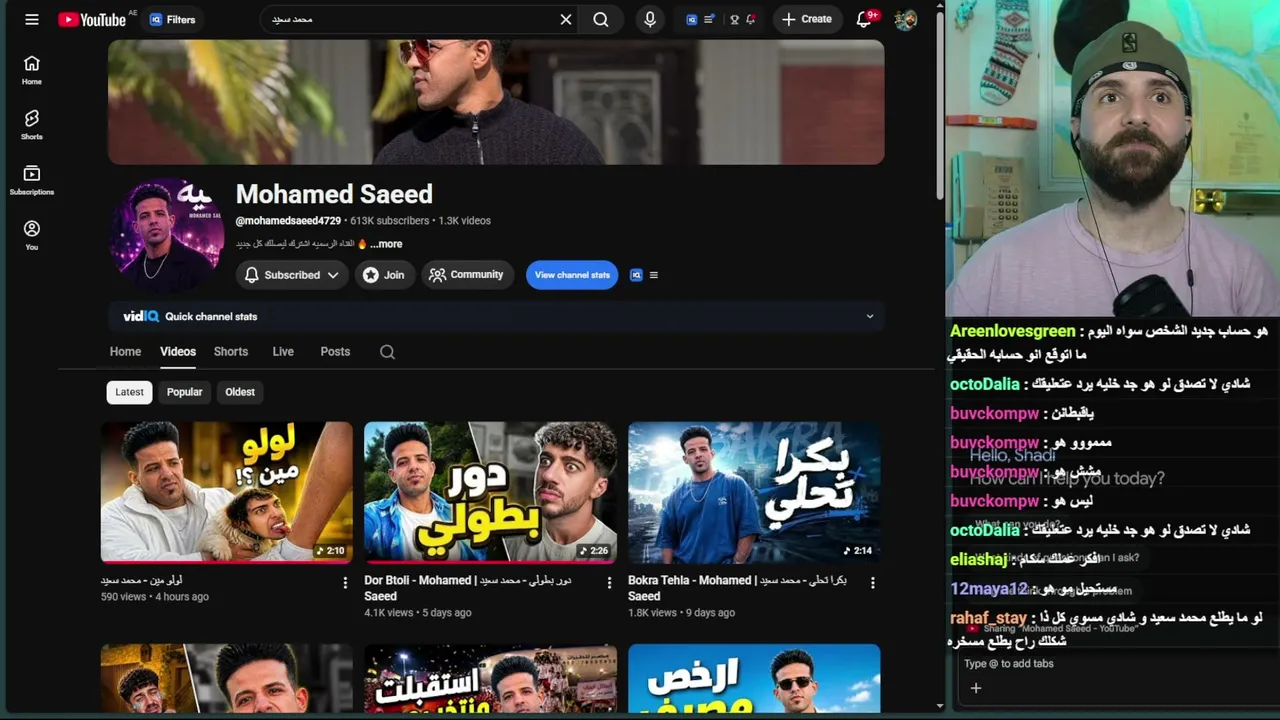1280x720 pixels.
Task: Switch to the channel Home tab
Action: (x=125, y=352)
